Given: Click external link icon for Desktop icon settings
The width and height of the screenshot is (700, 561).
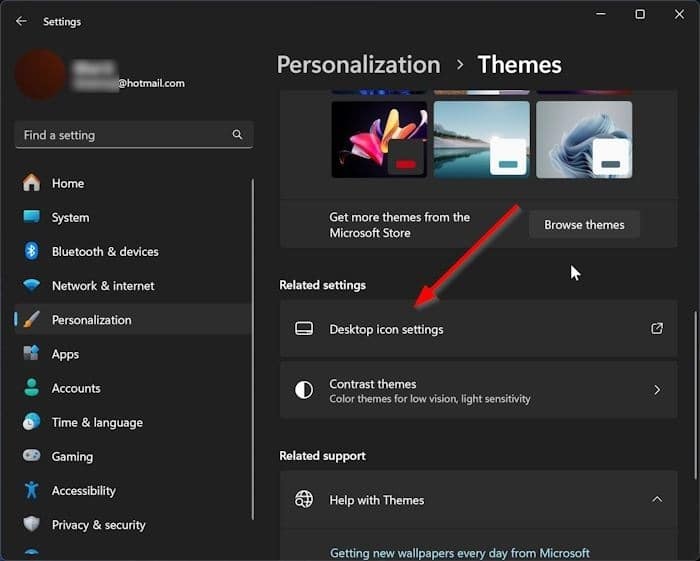Looking at the screenshot, I should [657, 328].
